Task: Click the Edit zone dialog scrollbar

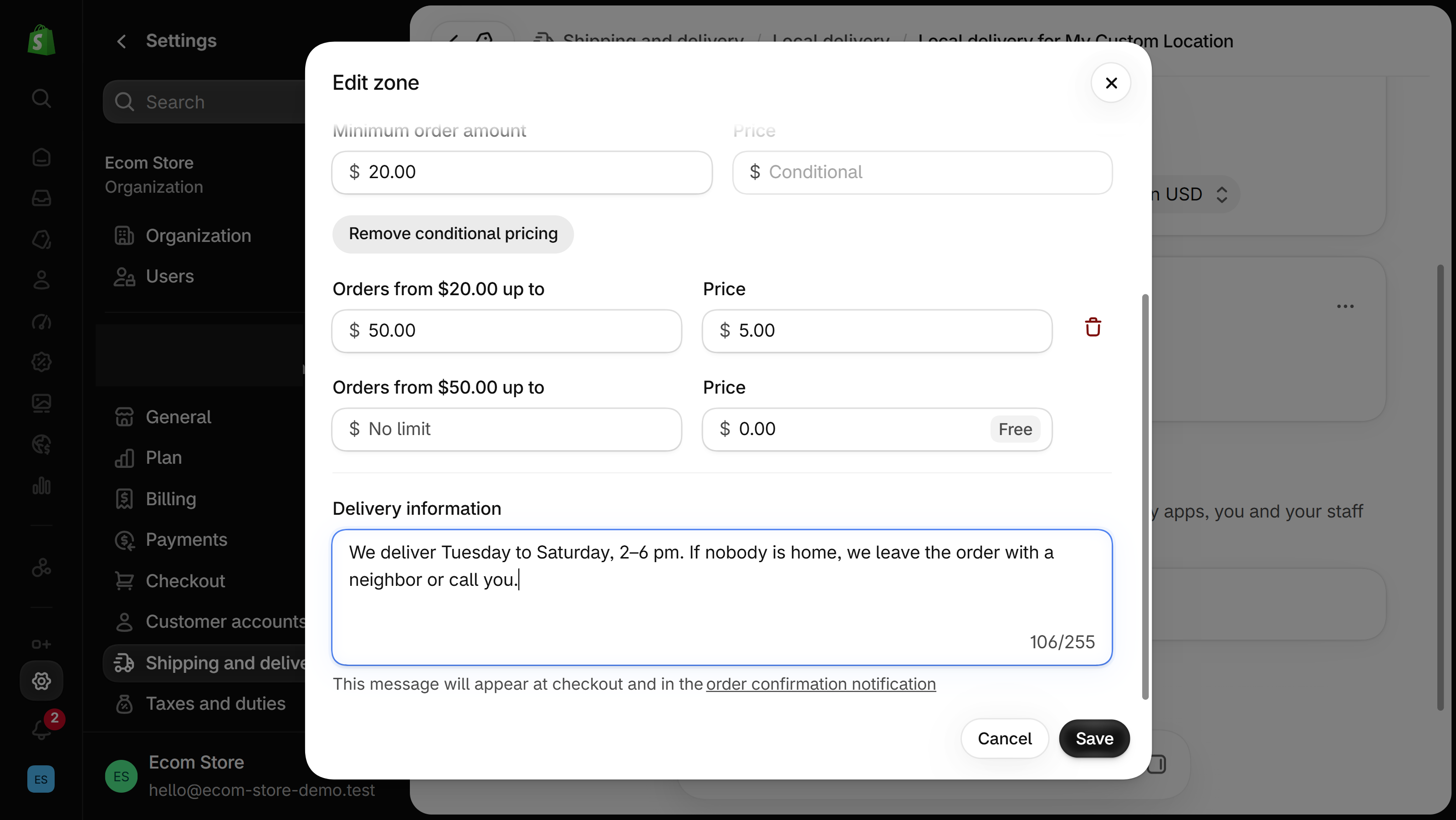Action: 1145,497
